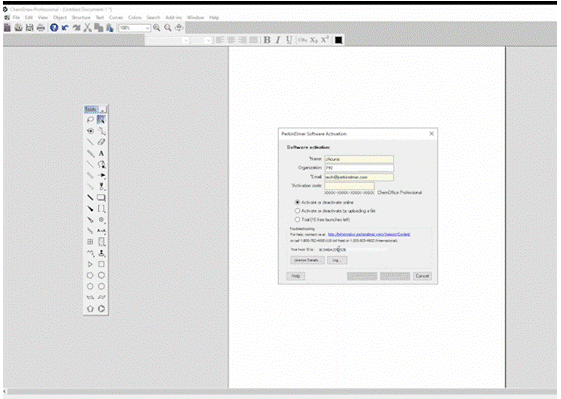
Task: Select the Acyclic Chain tool
Action: [90, 253]
